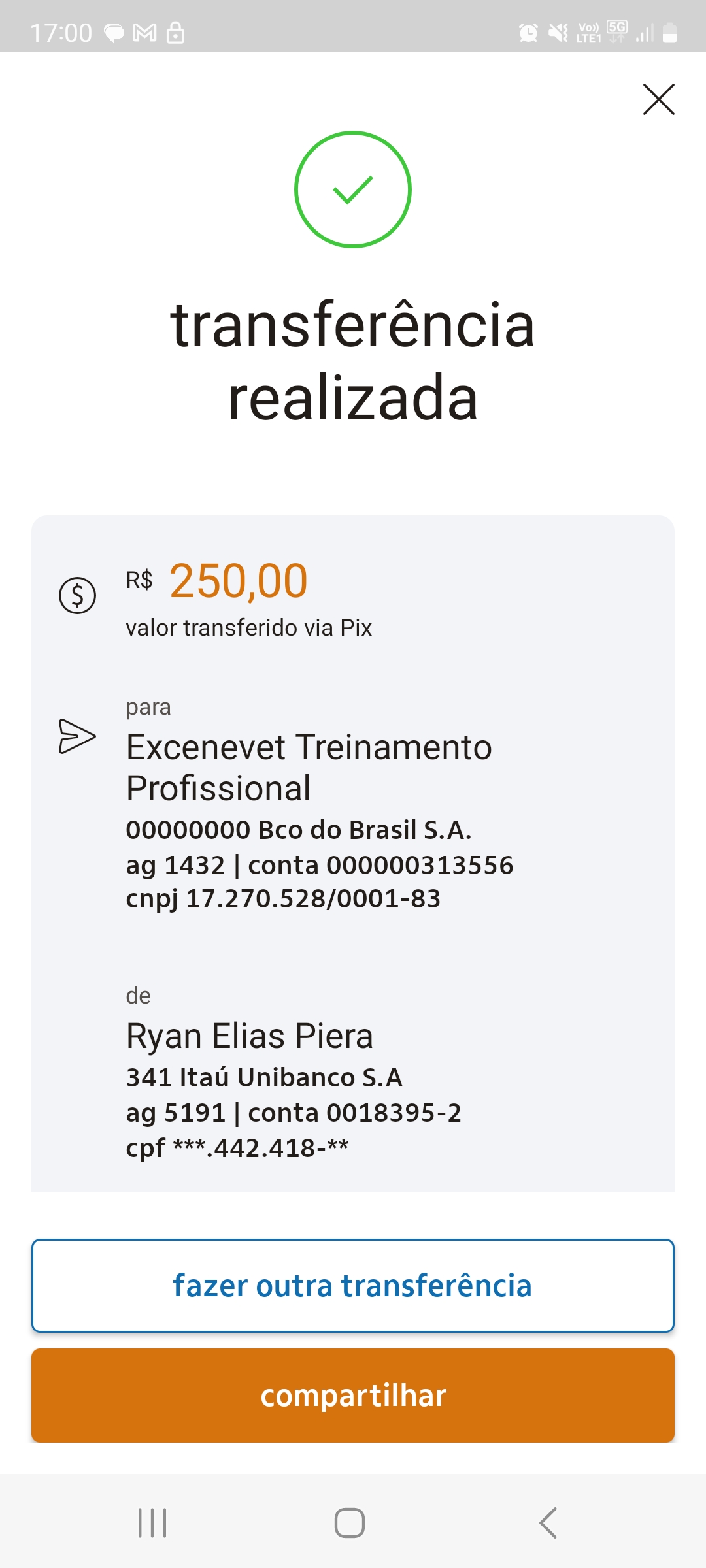Tap the green success checkmark icon
The width and height of the screenshot is (706, 1568).
pos(353,189)
